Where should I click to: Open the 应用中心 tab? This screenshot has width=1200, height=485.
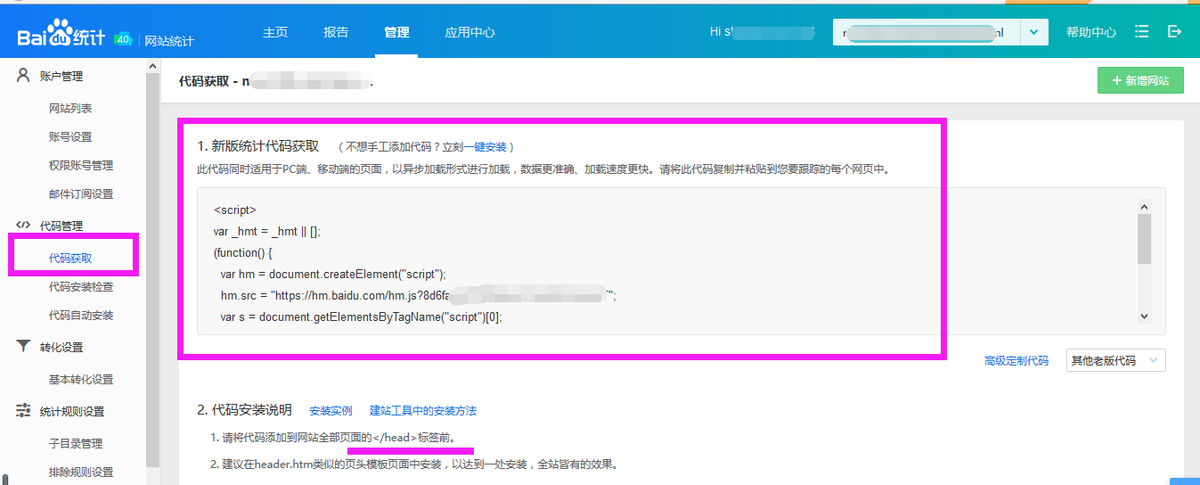click(x=470, y=32)
